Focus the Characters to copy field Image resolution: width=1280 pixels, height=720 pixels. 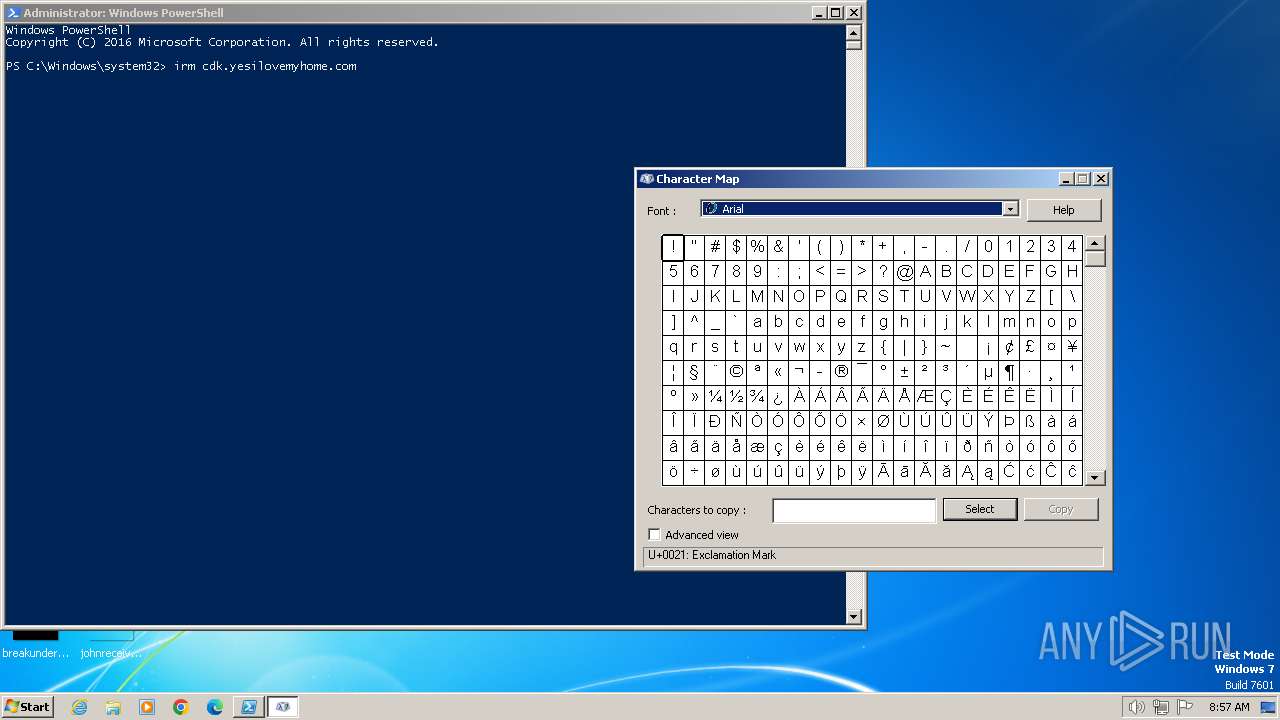854,511
